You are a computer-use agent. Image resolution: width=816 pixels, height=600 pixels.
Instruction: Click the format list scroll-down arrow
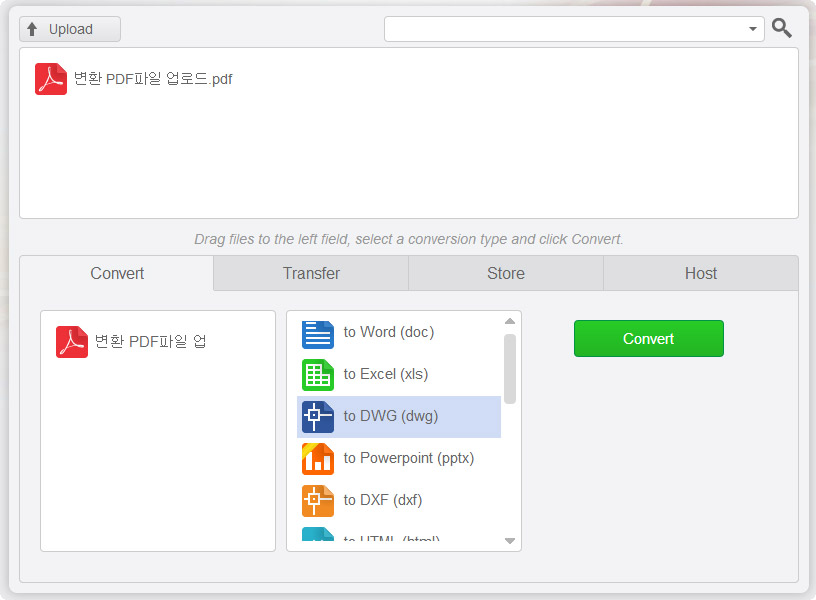(510, 541)
